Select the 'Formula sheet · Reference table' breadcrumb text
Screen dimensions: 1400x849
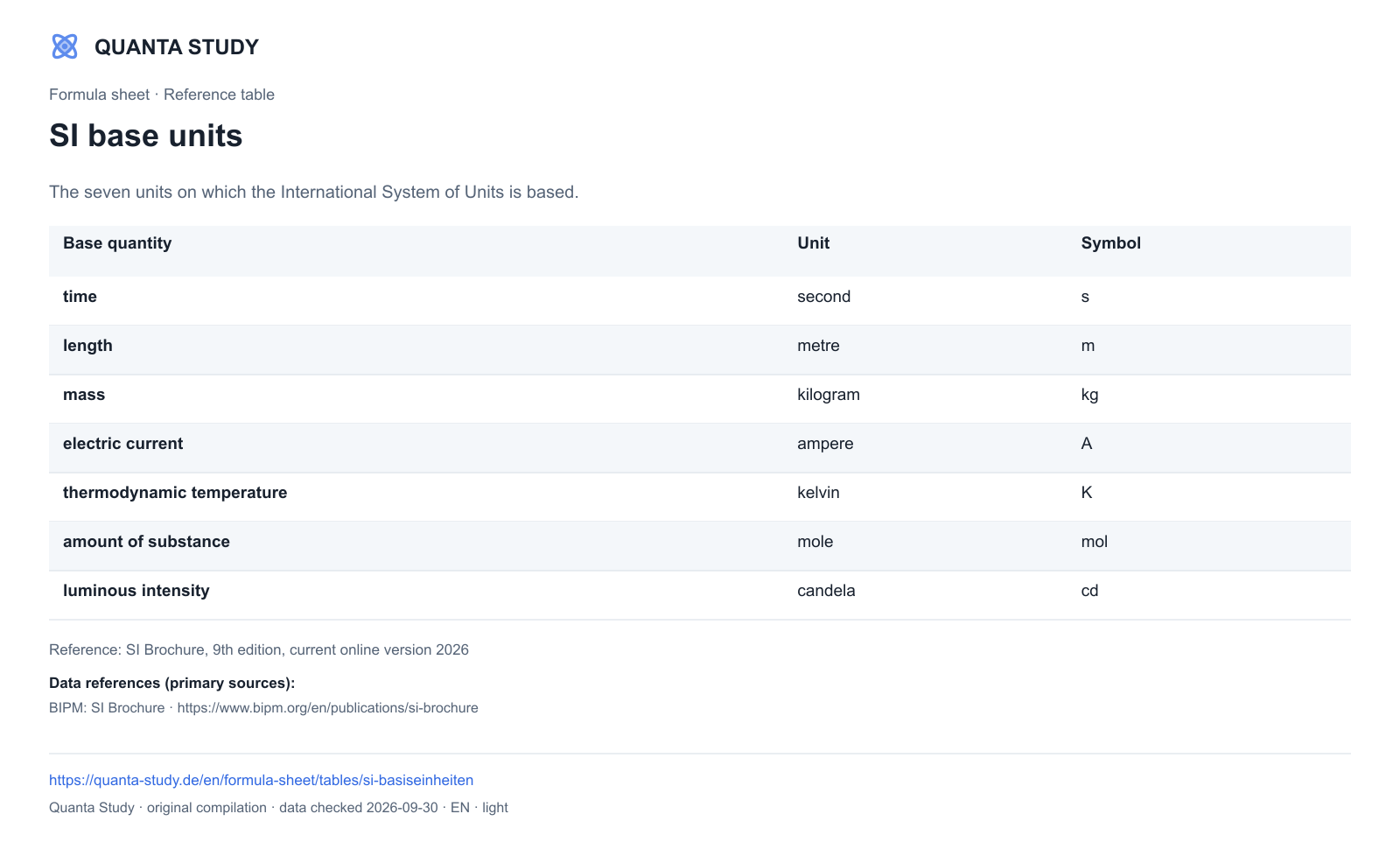(x=162, y=95)
